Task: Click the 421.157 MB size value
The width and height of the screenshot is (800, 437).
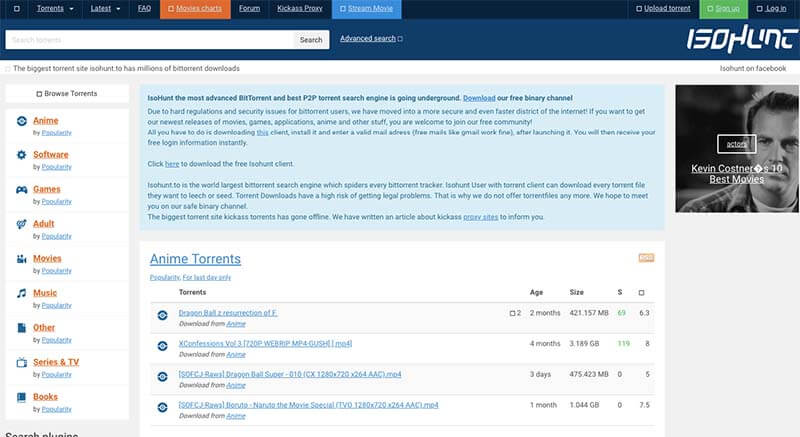Action: click(x=589, y=313)
